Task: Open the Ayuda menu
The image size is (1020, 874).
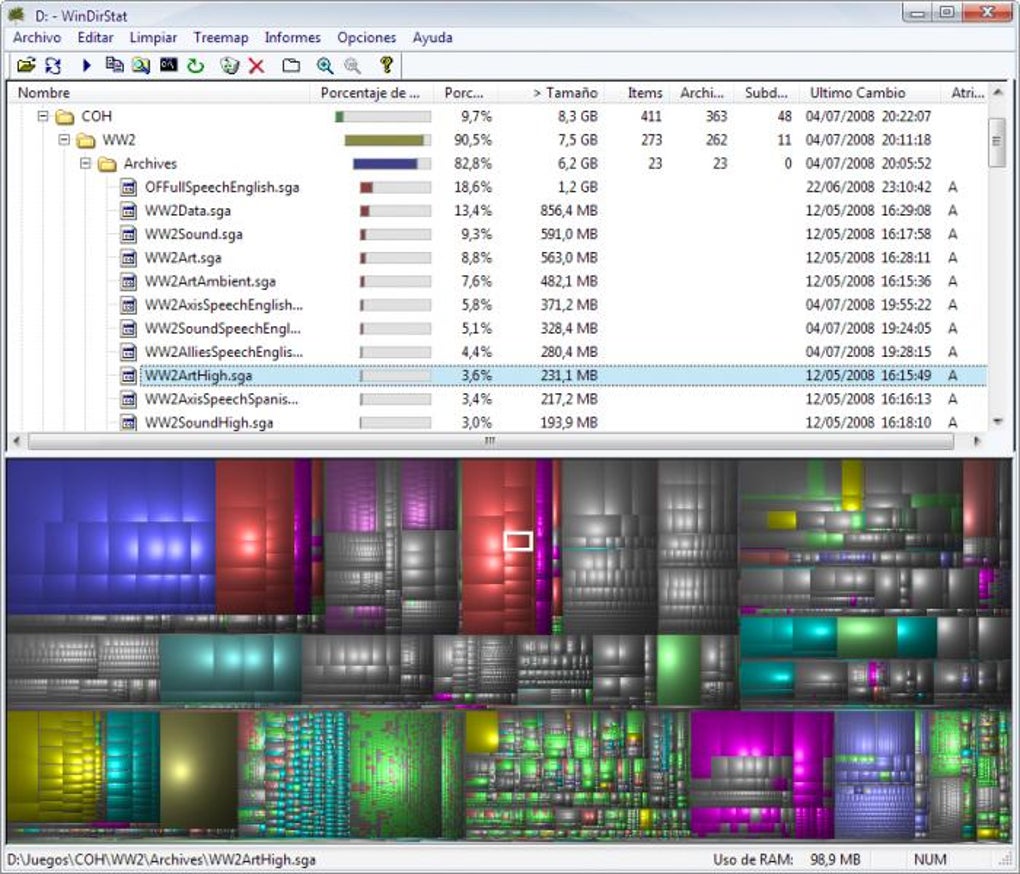Action: tap(432, 38)
